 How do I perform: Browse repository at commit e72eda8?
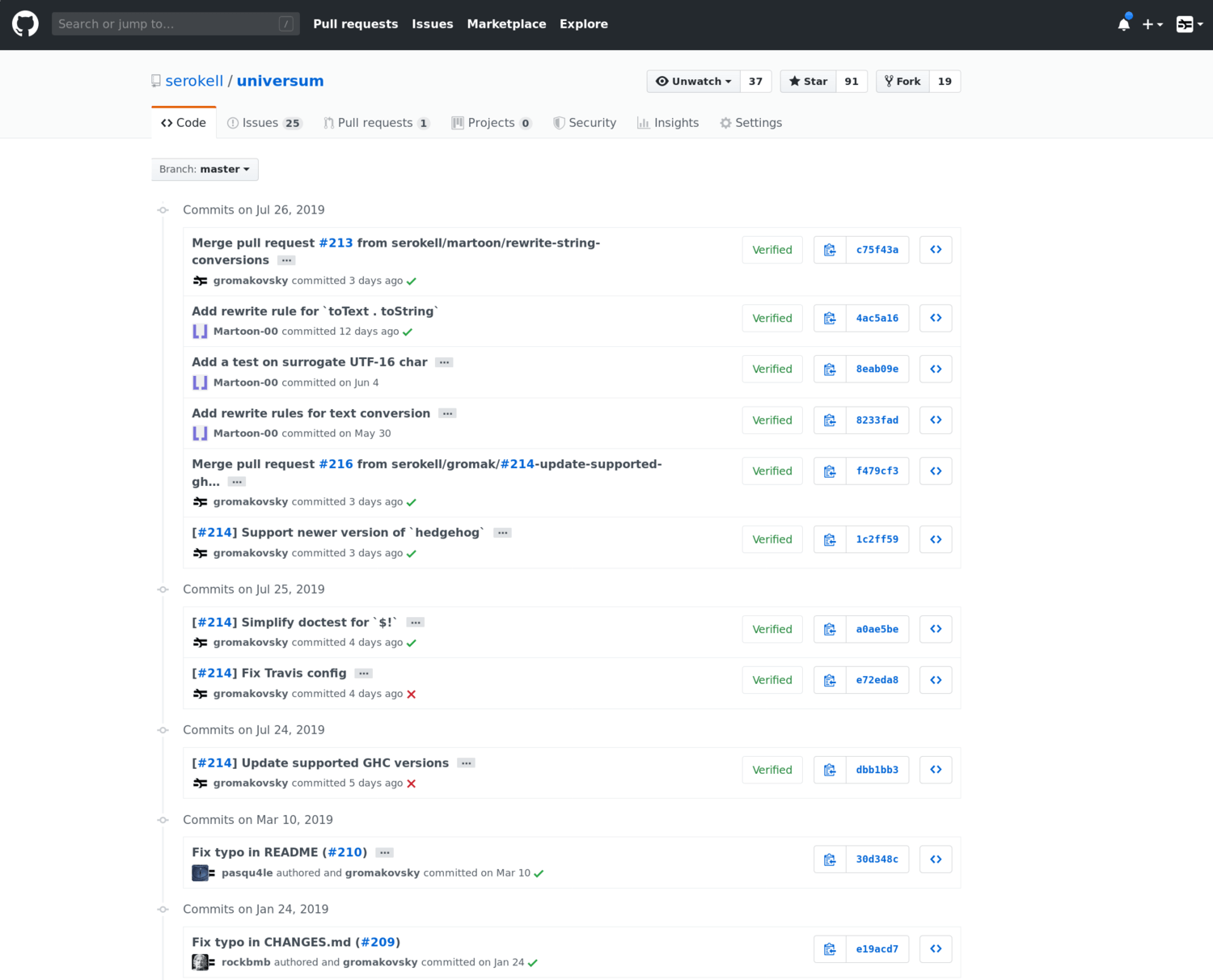[x=936, y=680]
